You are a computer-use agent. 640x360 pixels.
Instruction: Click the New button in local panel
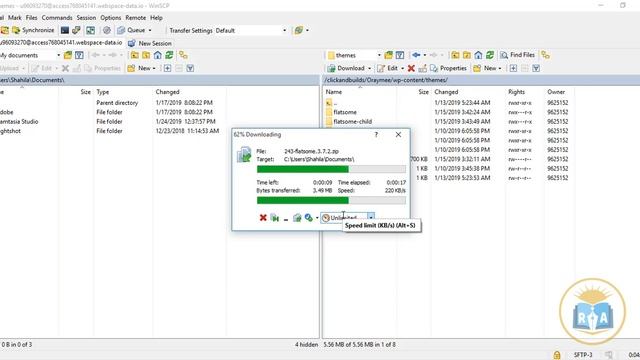141,68
